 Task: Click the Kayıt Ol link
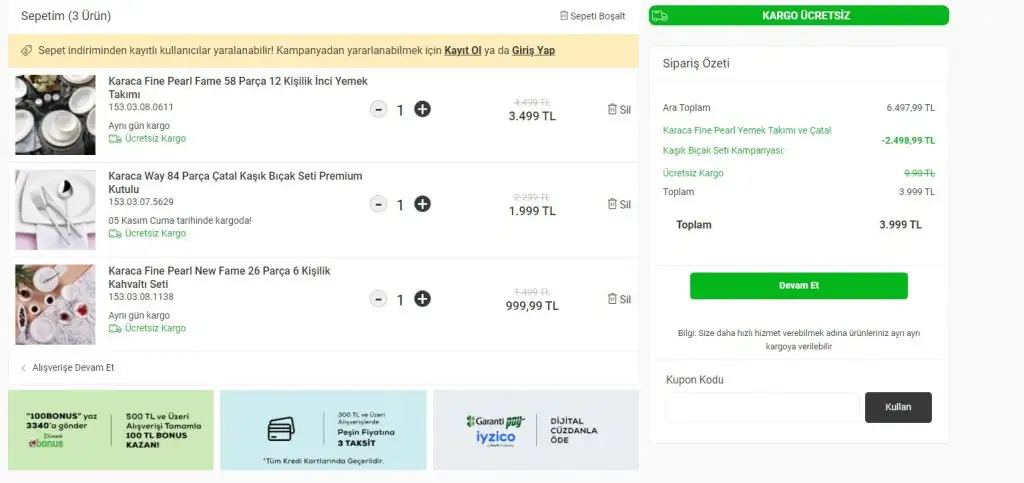[463, 50]
